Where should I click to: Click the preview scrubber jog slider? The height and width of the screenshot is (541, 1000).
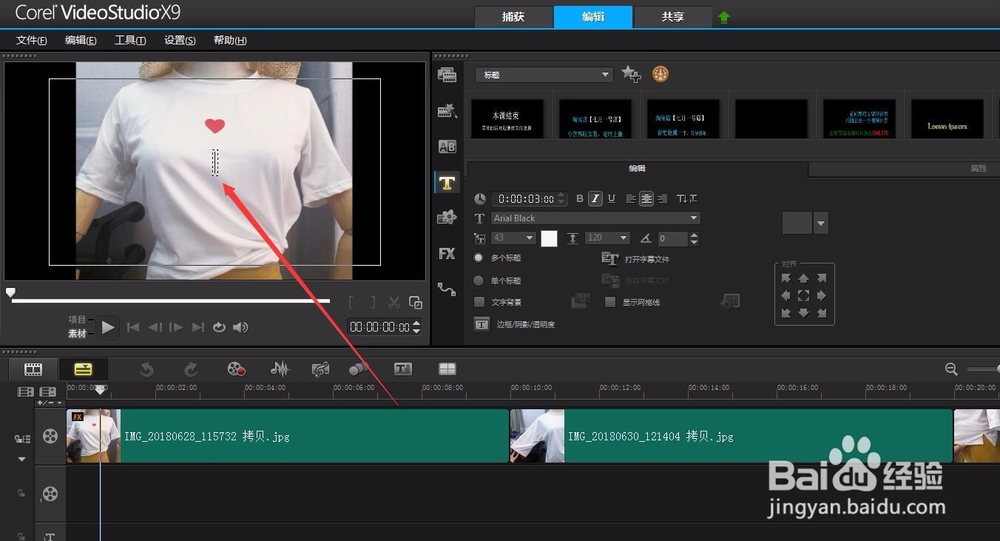coord(10,293)
